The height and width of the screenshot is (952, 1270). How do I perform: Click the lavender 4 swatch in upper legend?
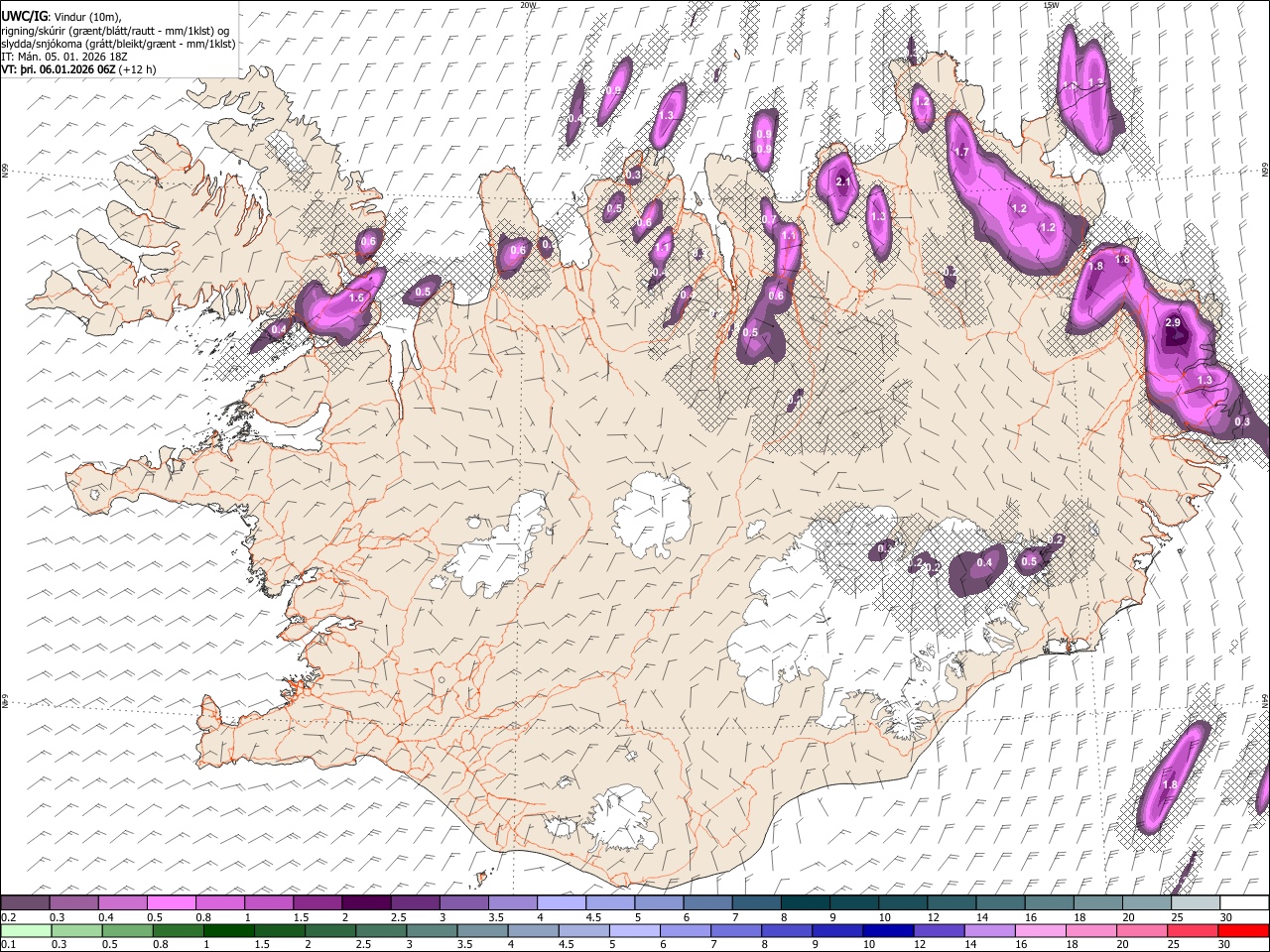[x=562, y=902]
